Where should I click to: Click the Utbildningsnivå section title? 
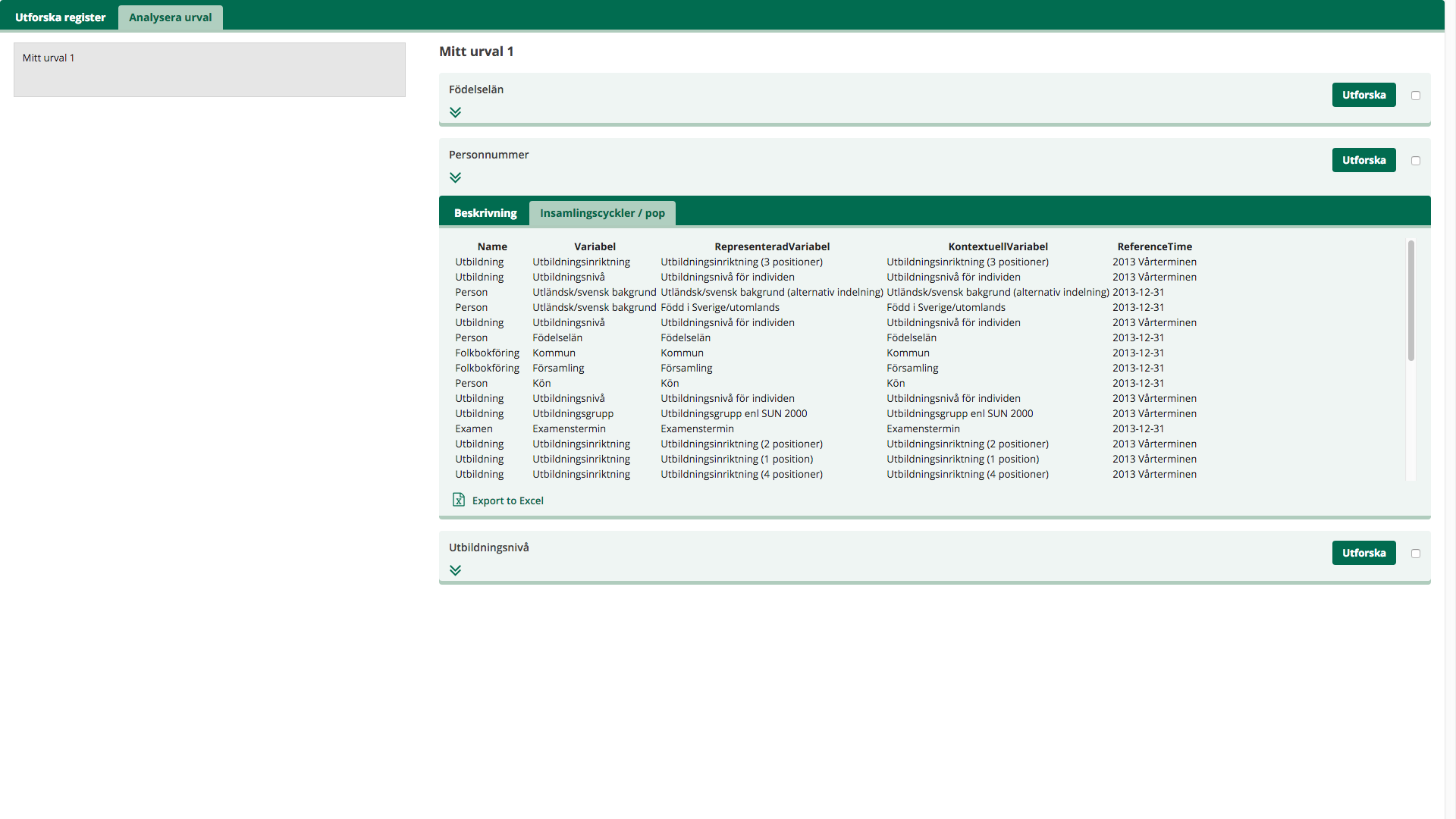tap(489, 548)
